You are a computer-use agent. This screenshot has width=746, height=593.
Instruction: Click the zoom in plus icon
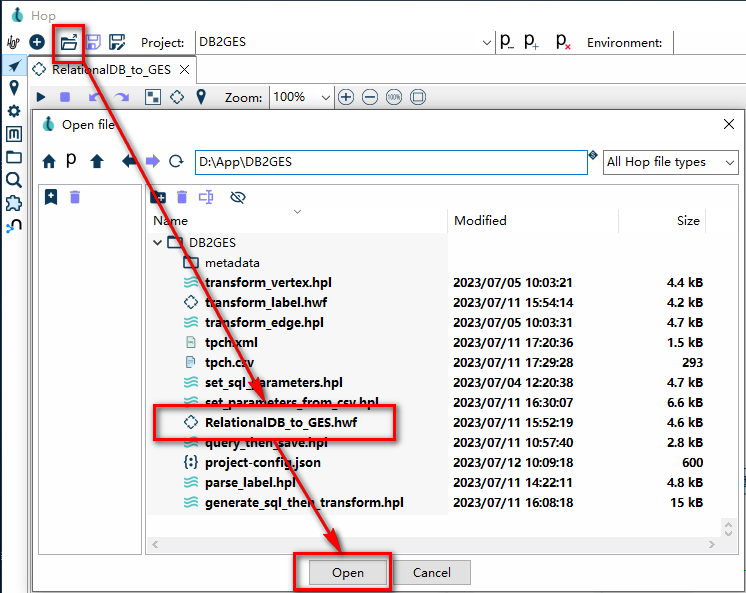[x=346, y=97]
